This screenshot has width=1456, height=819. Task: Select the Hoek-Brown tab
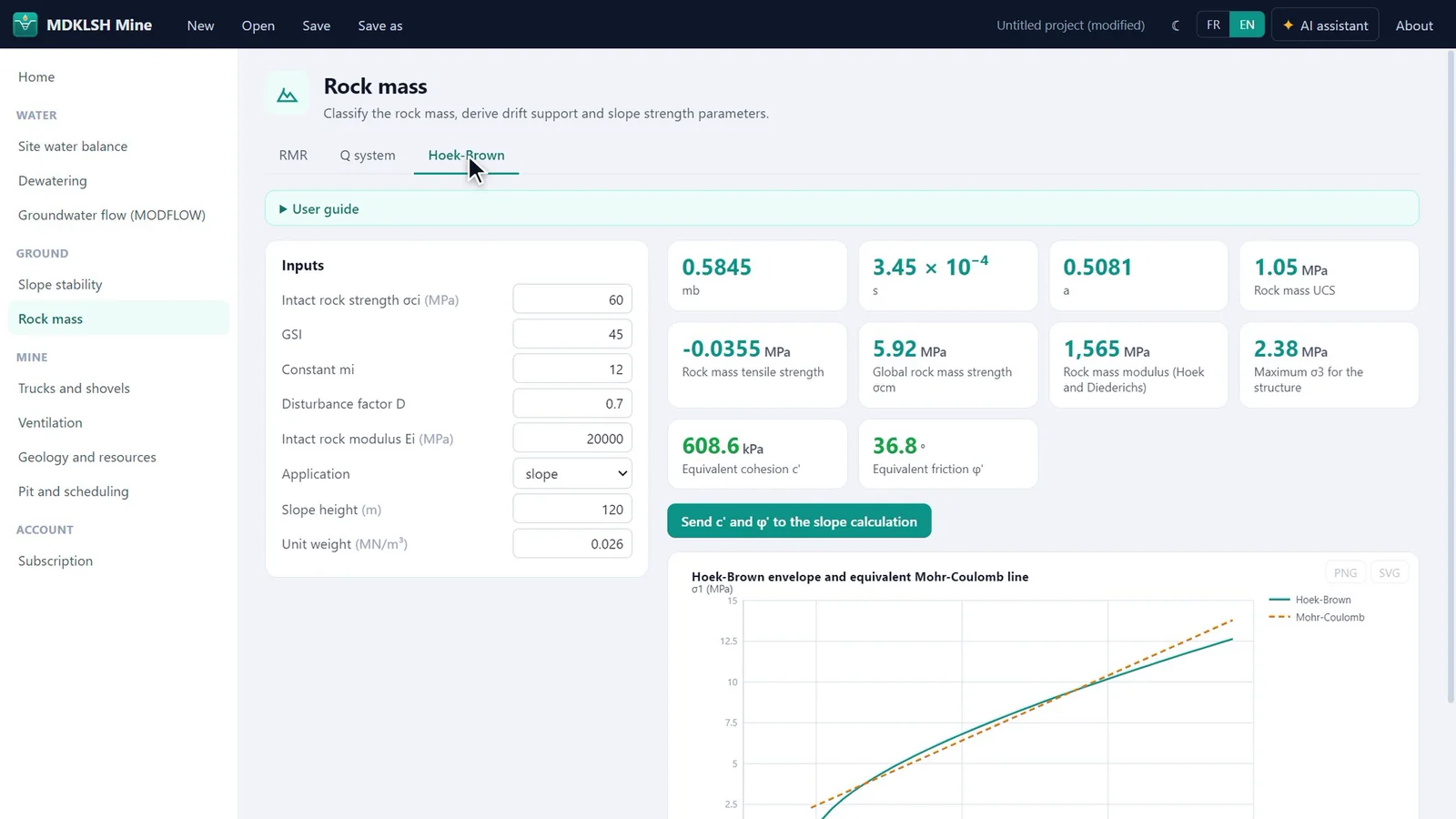(466, 155)
